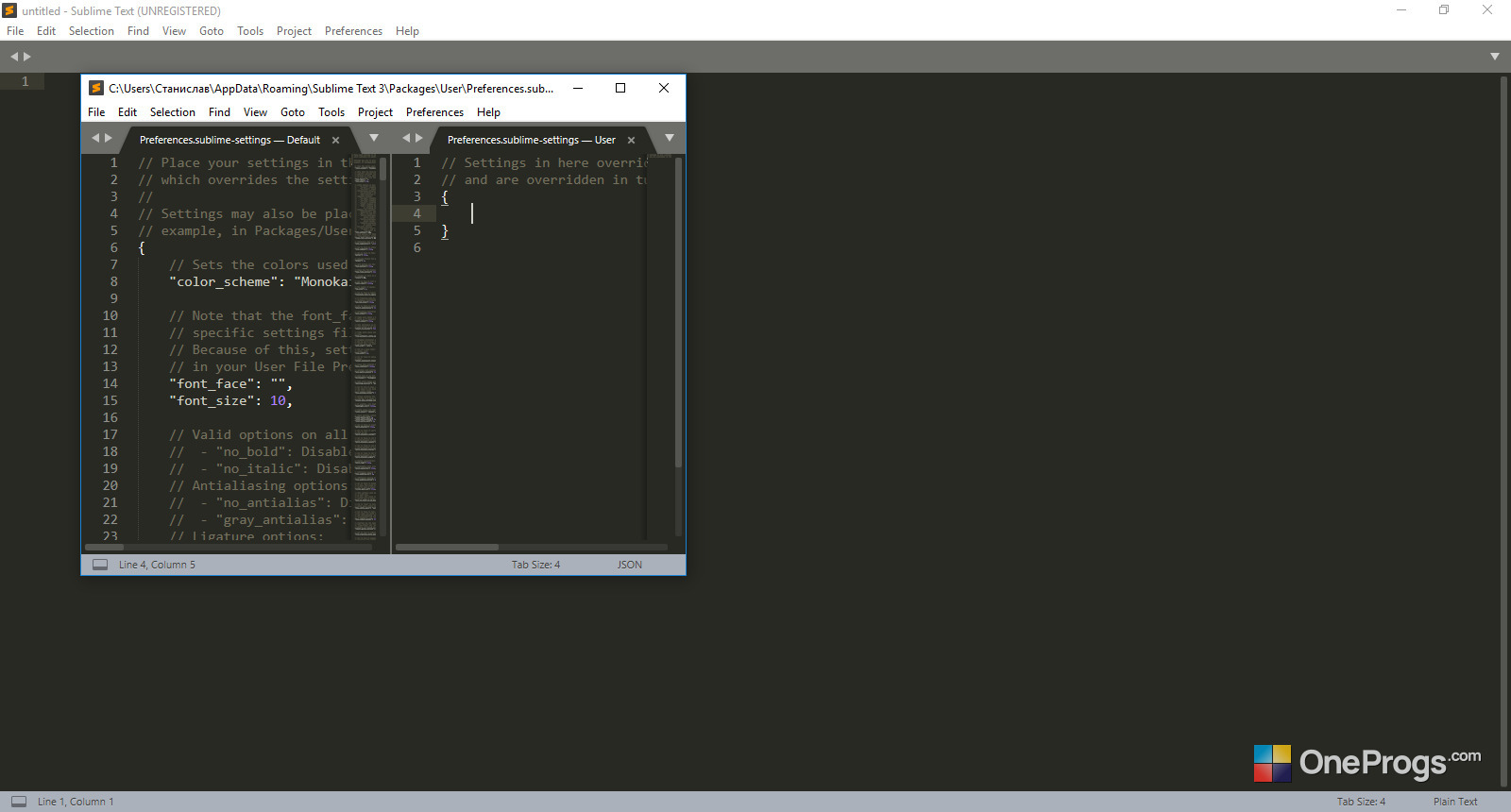This screenshot has height=812, width=1511.
Task: Click 'Line 4, Column 5' status text
Action: pyautogui.click(x=157, y=565)
